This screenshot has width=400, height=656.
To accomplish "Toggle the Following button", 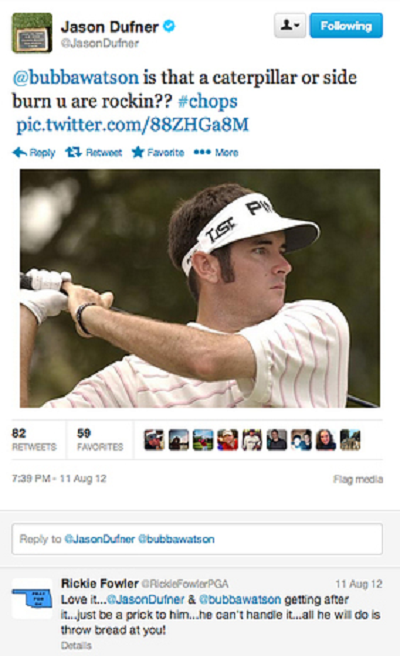I will [346, 26].
